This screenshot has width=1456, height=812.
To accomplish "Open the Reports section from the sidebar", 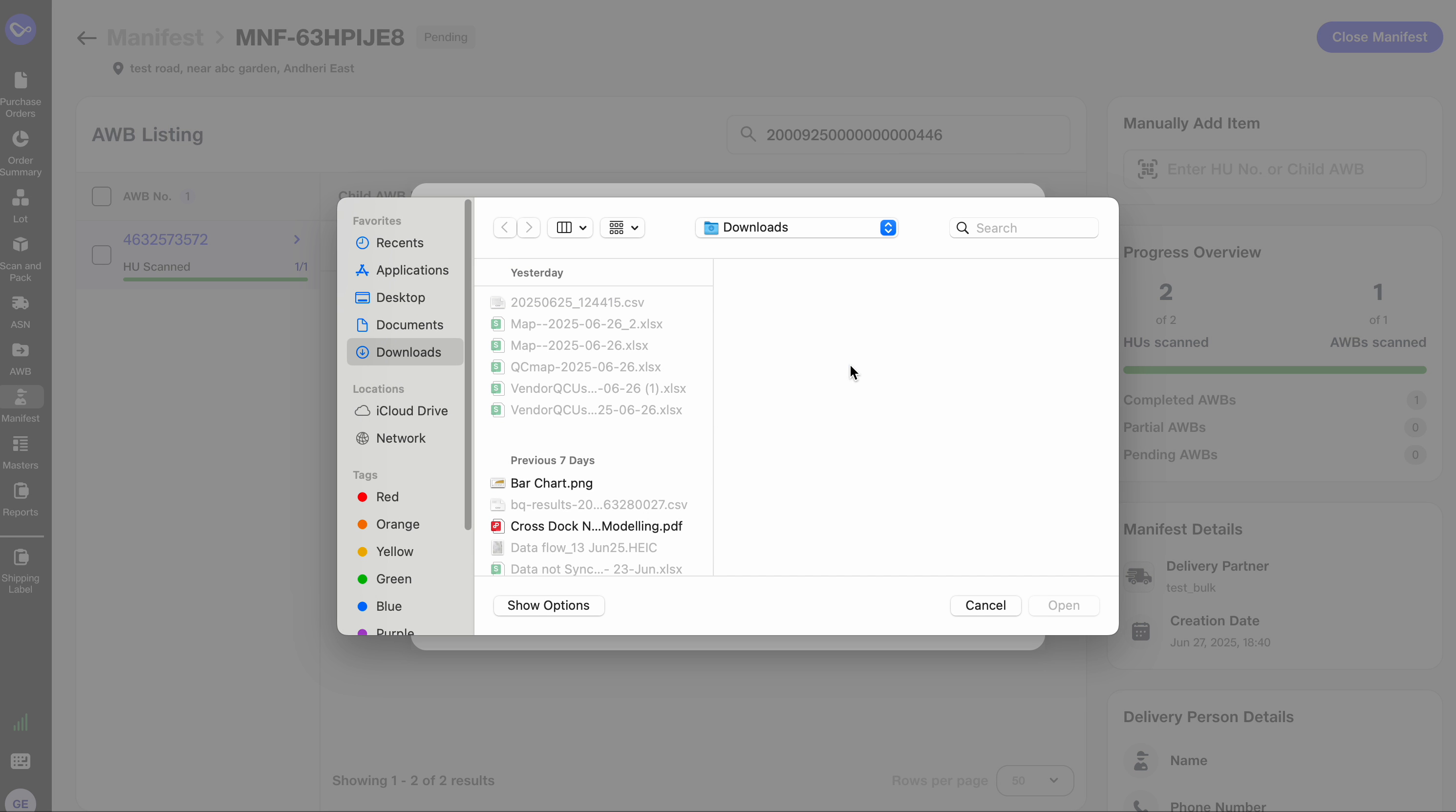I will coord(21,494).
